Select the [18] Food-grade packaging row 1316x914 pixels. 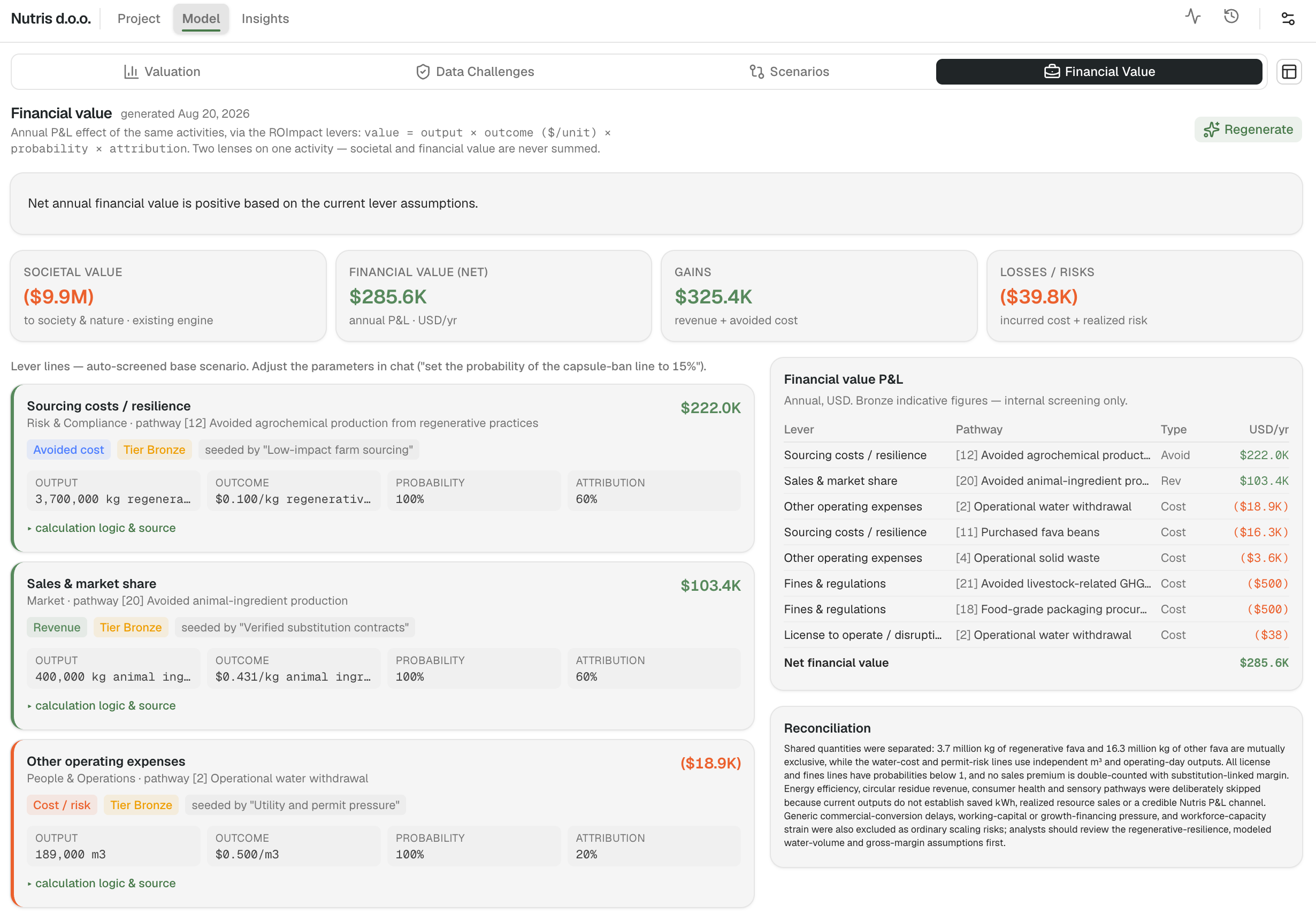pyautogui.click(x=1036, y=610)
